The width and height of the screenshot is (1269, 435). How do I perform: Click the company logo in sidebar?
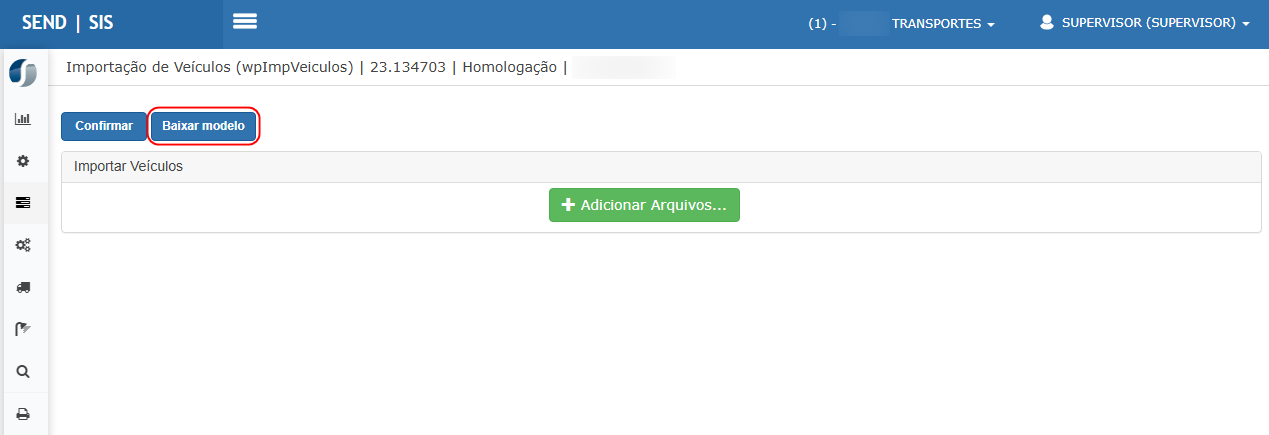(x=22, y=73)
